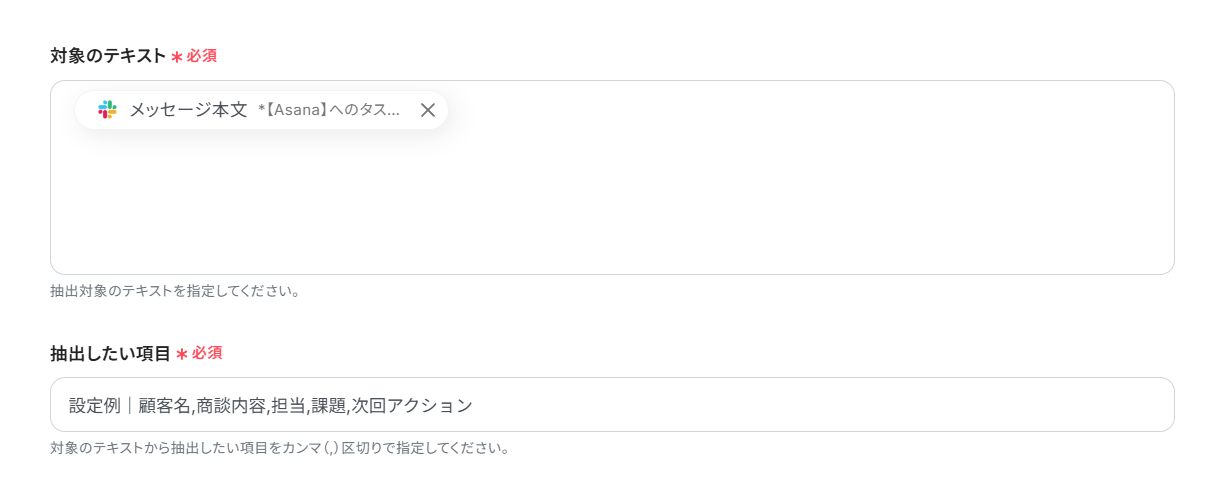Click the *【Asana】へのタス... preview text

tap(329, 110)
